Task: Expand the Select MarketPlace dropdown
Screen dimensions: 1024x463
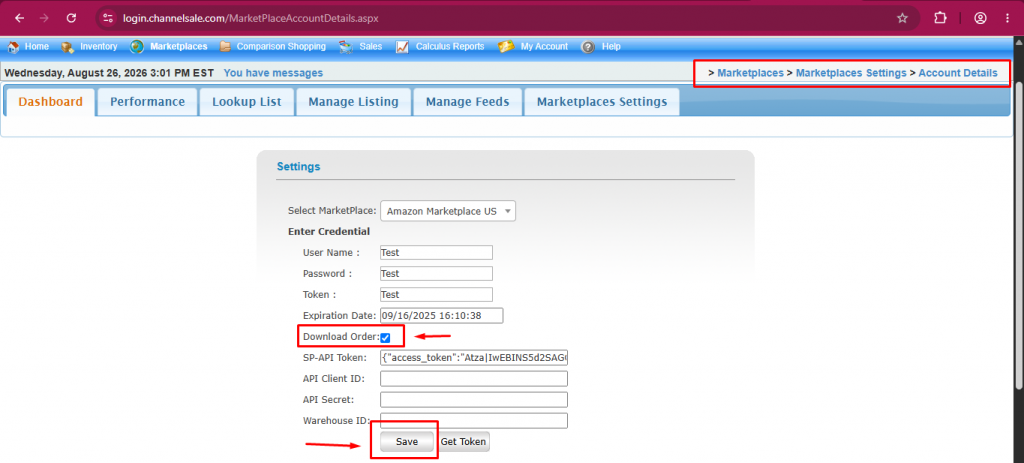Action: pyautogui.click(x=448, y=211)
